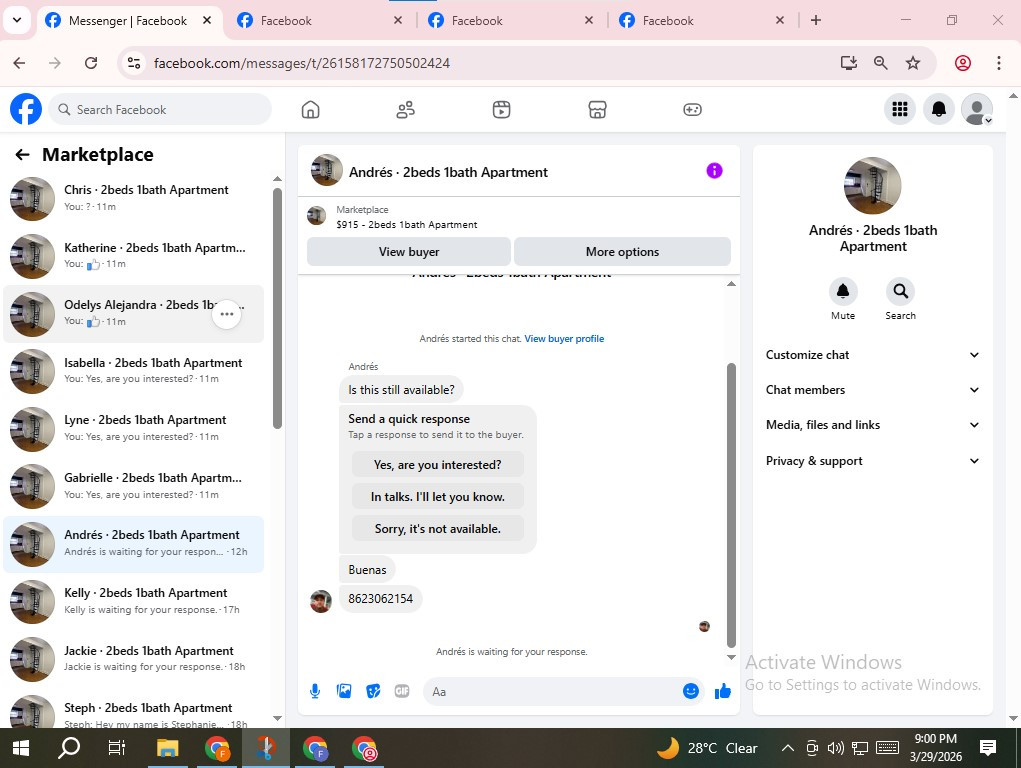Viewport: 1021px width, 768px height.
Task: Open the Facebook notifications bell
Action: pyautogui.click(x=938, y=109)
